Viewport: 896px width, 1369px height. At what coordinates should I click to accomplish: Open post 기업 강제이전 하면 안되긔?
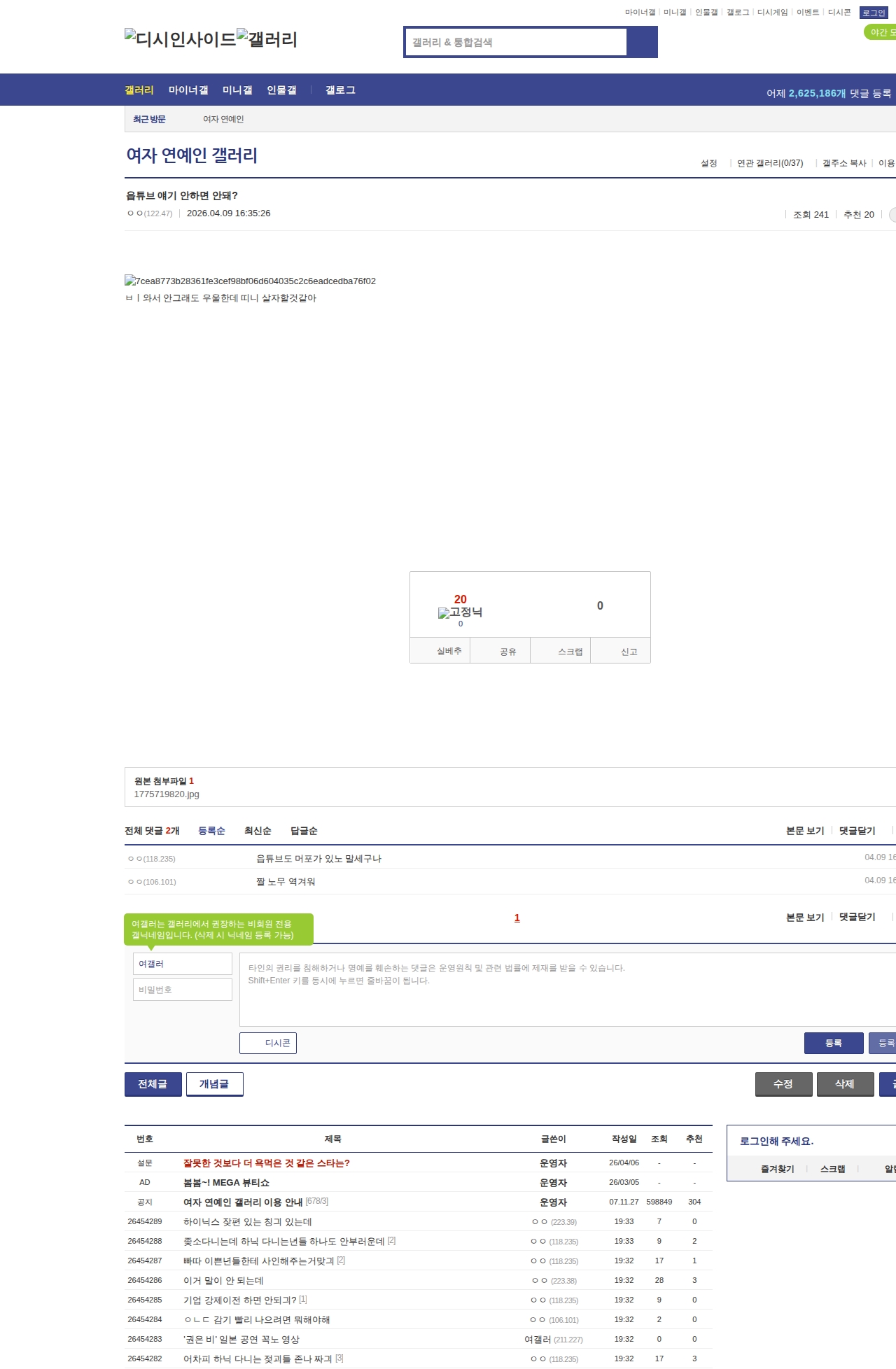[240, 1300]
